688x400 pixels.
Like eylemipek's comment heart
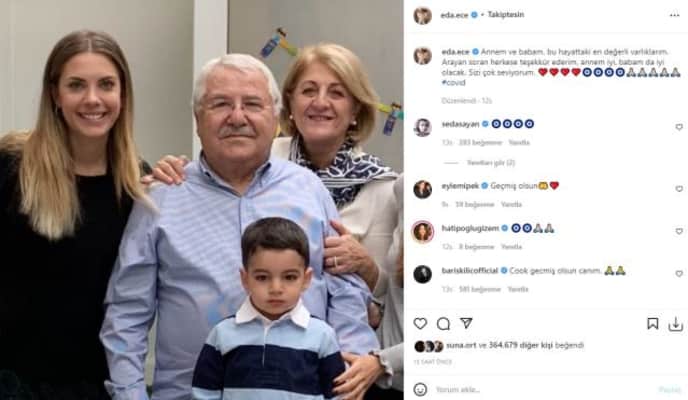679,189
